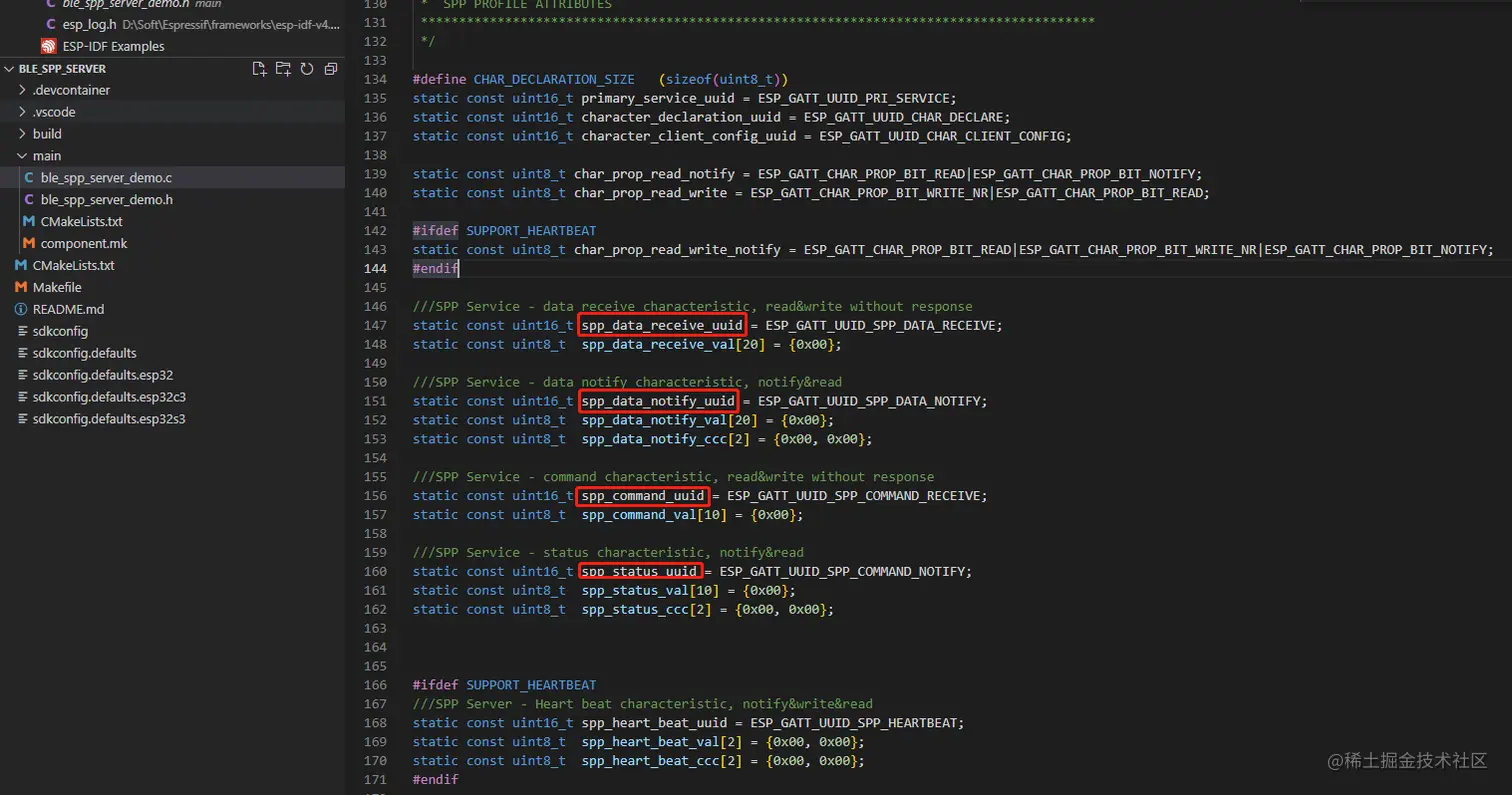
Task: Click line number 144 in the gutter
Action: 375,268
